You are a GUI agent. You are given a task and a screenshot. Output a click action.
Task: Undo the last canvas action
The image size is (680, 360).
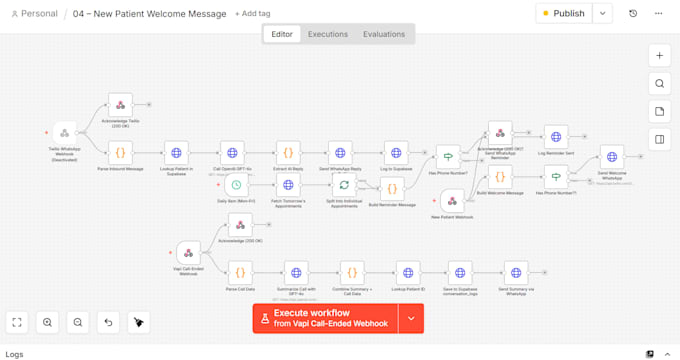(x=108, y=322)
